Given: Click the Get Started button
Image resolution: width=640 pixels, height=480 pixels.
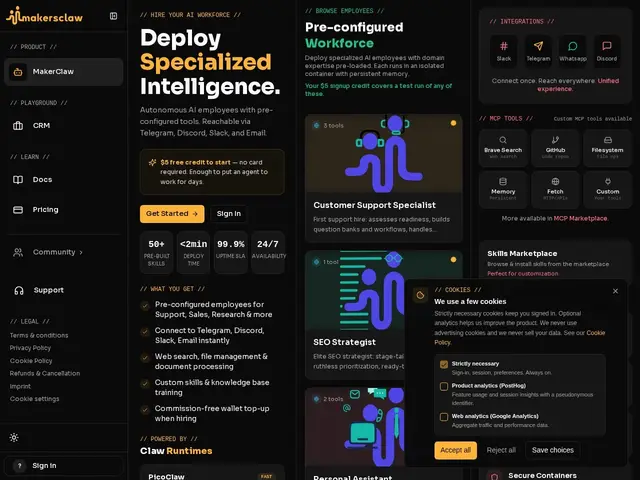Looking at the screenshot, I should pos(172,214).
